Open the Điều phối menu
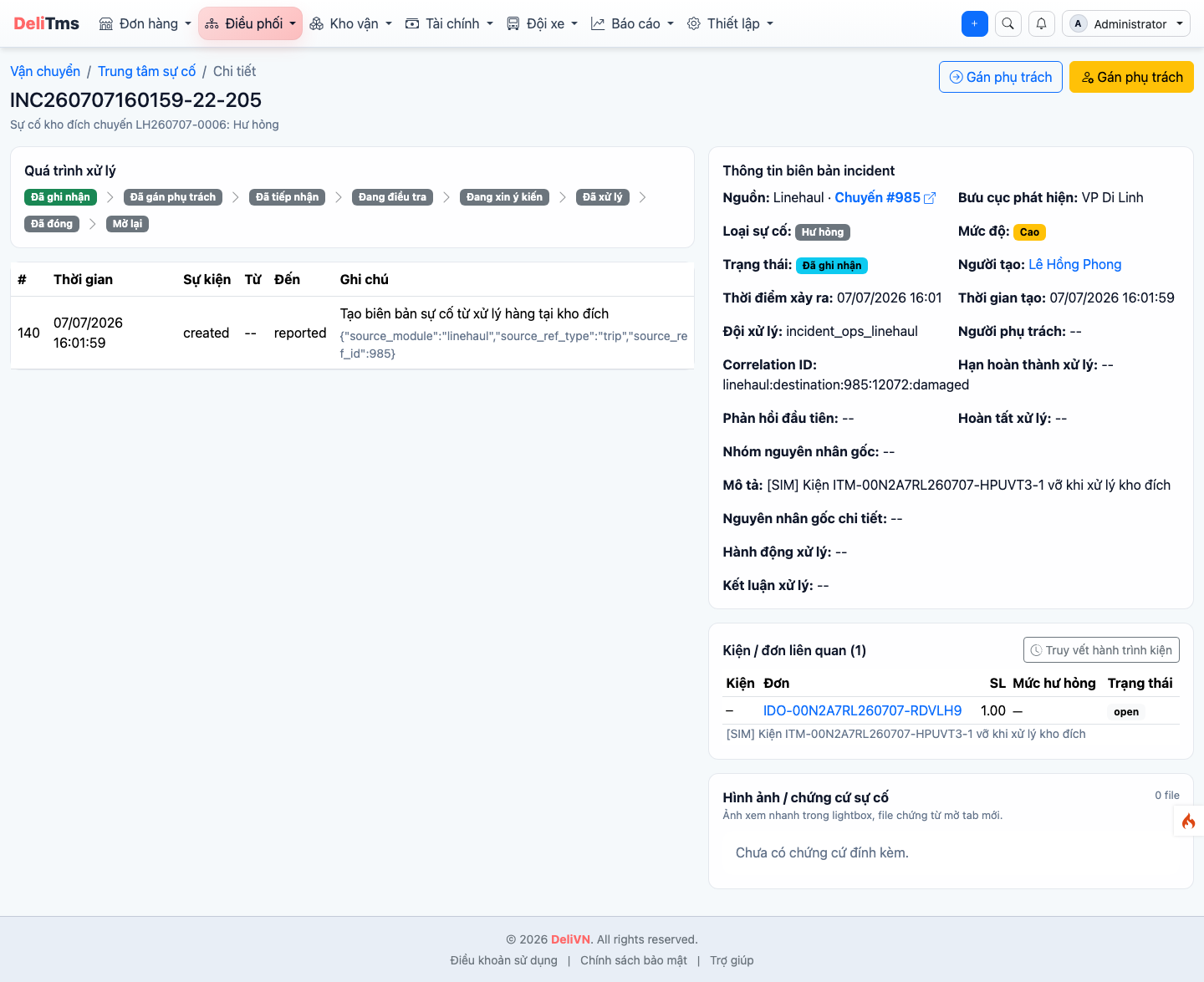 (x=250, y=23)
